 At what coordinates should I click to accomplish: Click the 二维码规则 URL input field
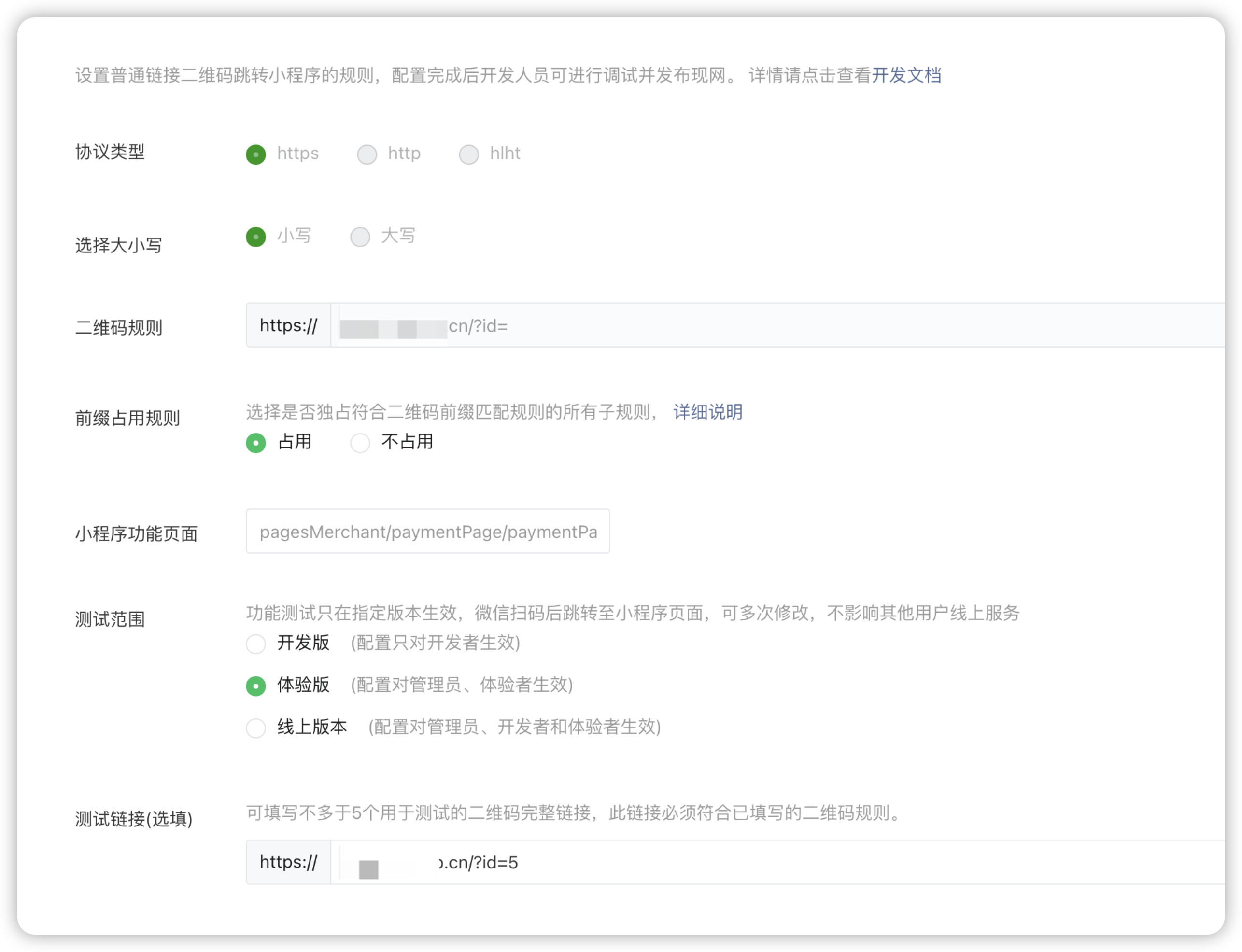[x=777, y=325]
